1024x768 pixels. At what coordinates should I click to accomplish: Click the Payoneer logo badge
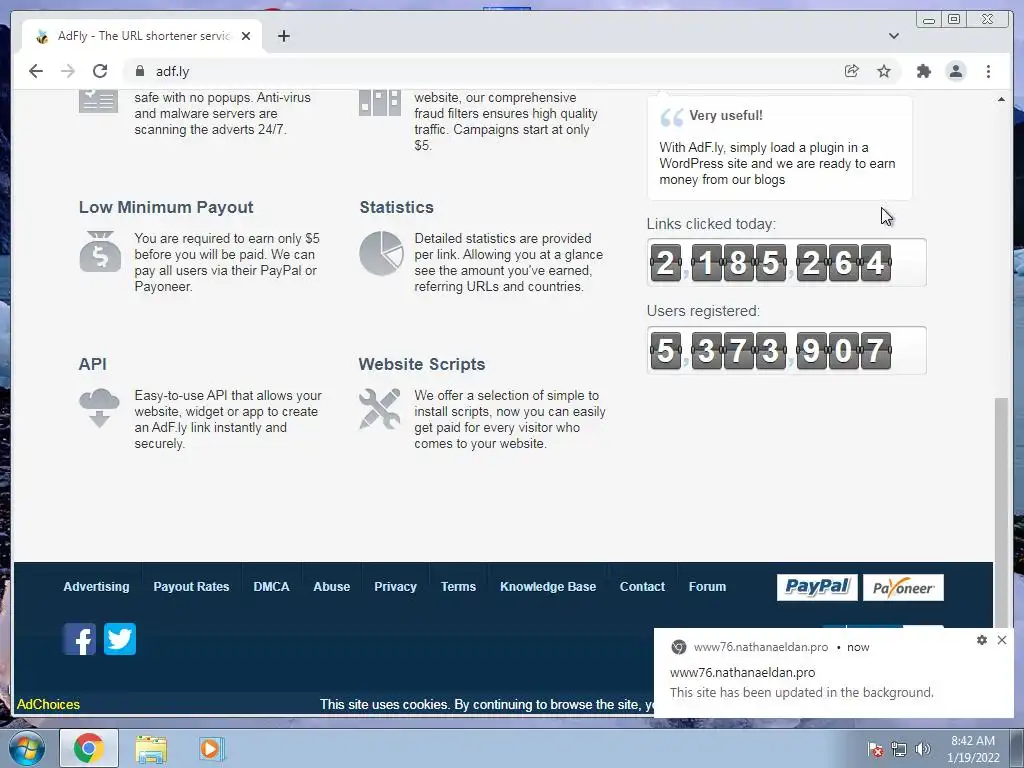[x=903, y=587]
